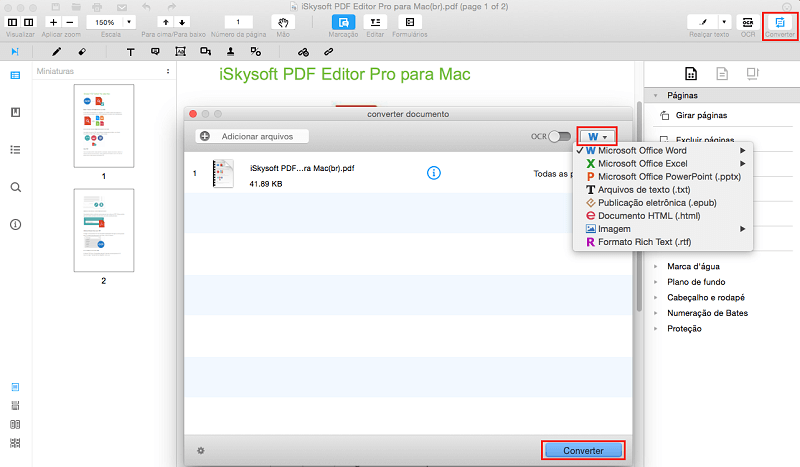Choose Formato Rich Text (.rtf)

pyautogui.click(x=663, y=242)
